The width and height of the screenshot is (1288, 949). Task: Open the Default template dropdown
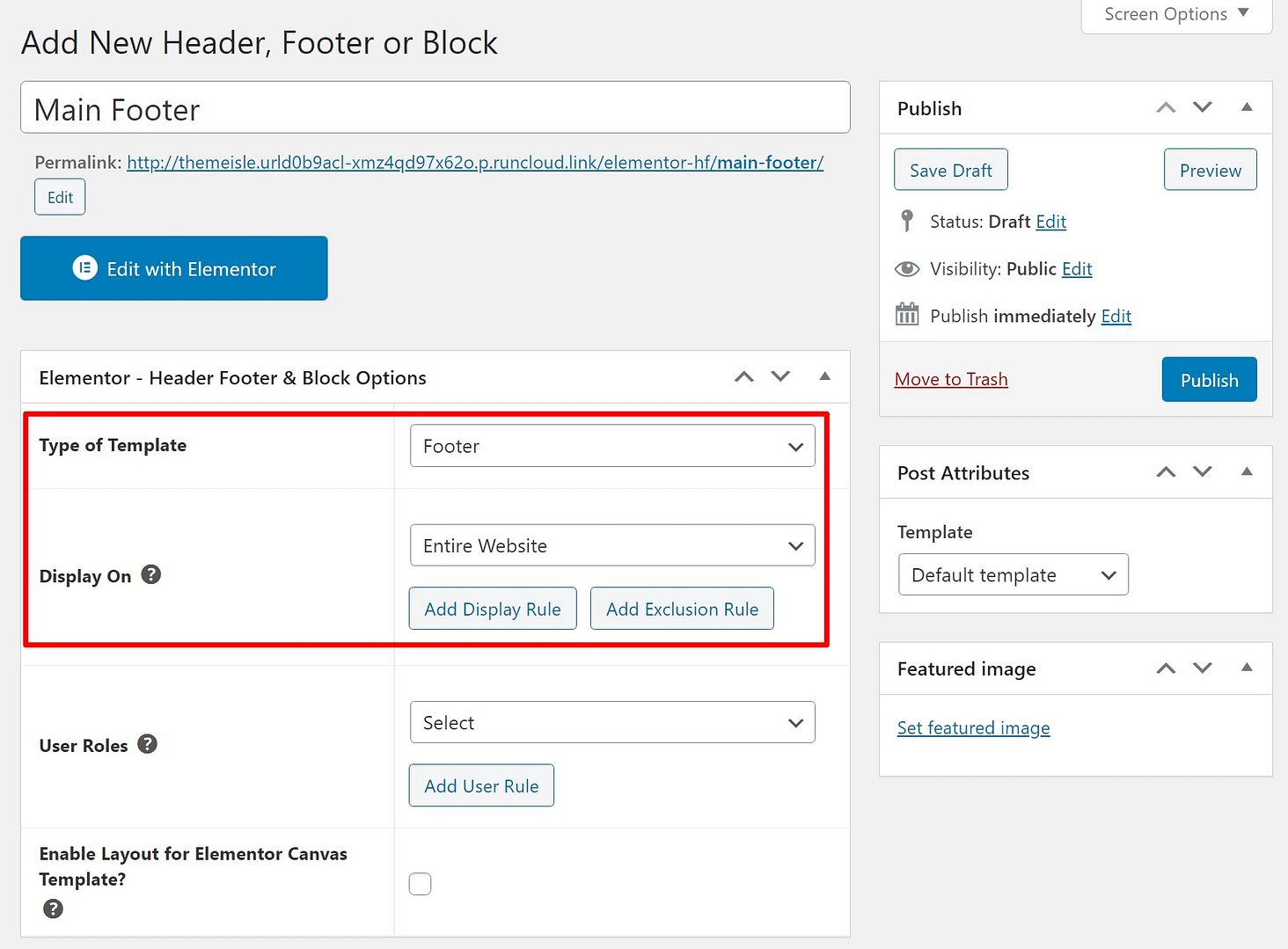point(1012,574)
